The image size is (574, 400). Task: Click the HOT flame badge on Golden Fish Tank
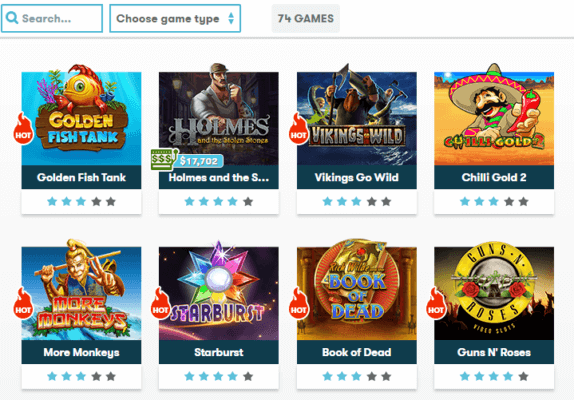tap(23, 128)
